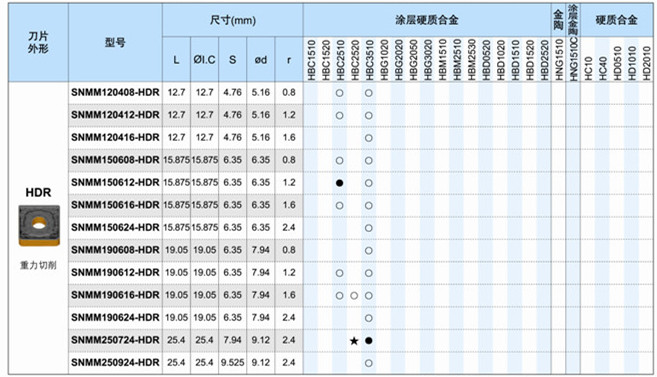The image size is (657, 377).
Task: Click the 9.525 thickness value cell
Action: 233,363
